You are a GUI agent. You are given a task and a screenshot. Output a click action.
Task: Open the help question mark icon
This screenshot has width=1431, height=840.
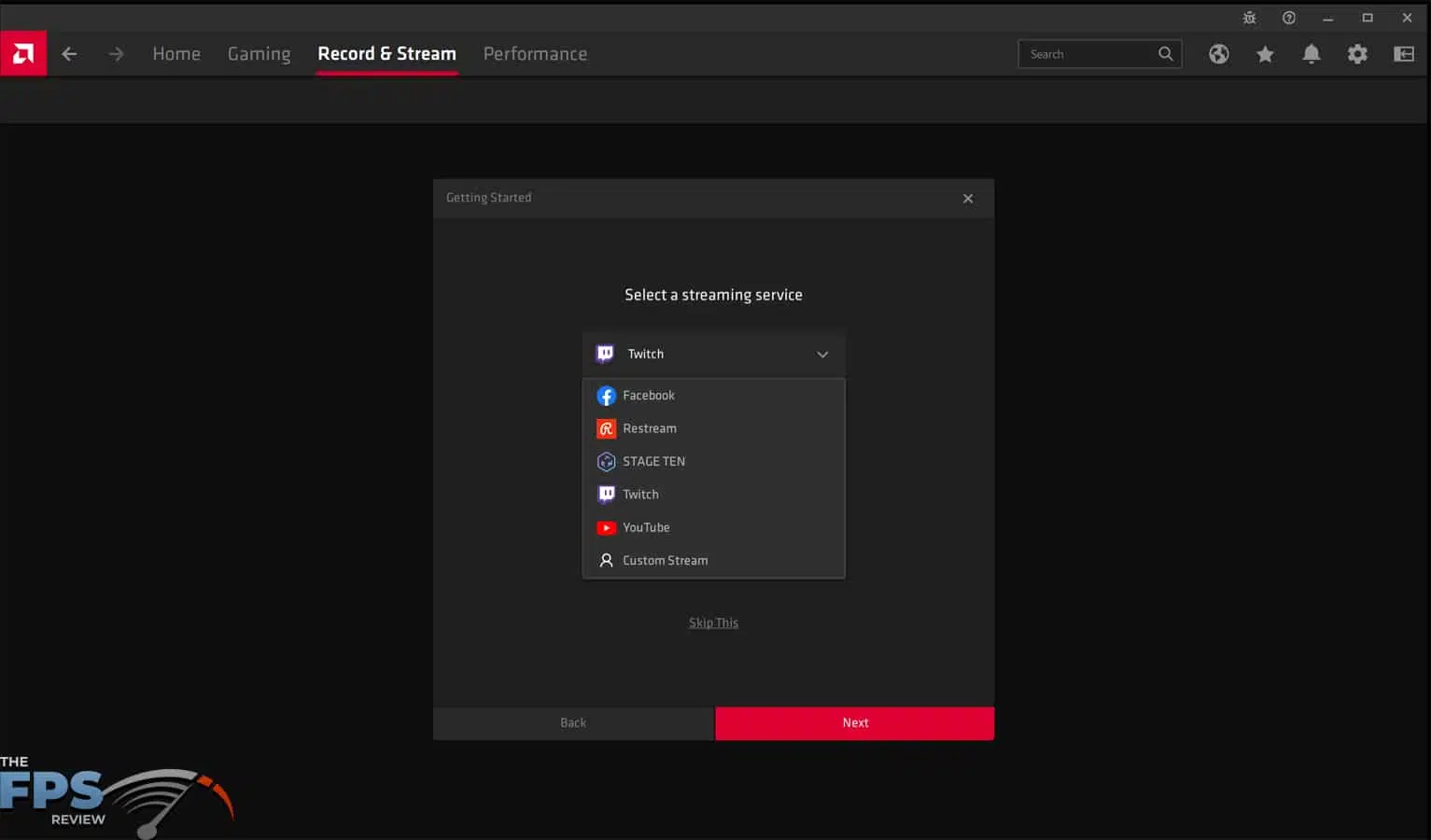1289,18
